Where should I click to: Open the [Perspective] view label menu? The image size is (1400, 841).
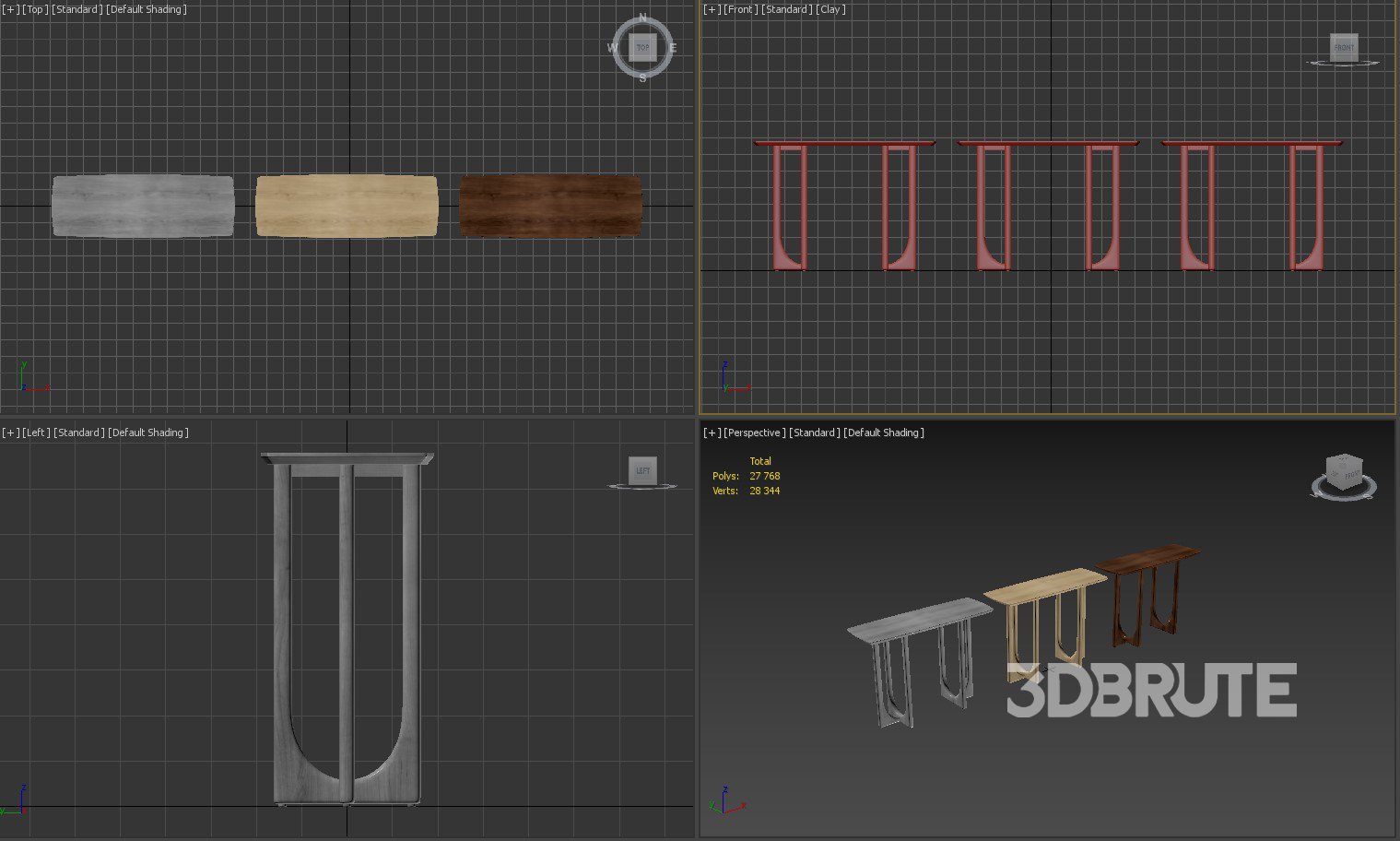tap(755, 432)
